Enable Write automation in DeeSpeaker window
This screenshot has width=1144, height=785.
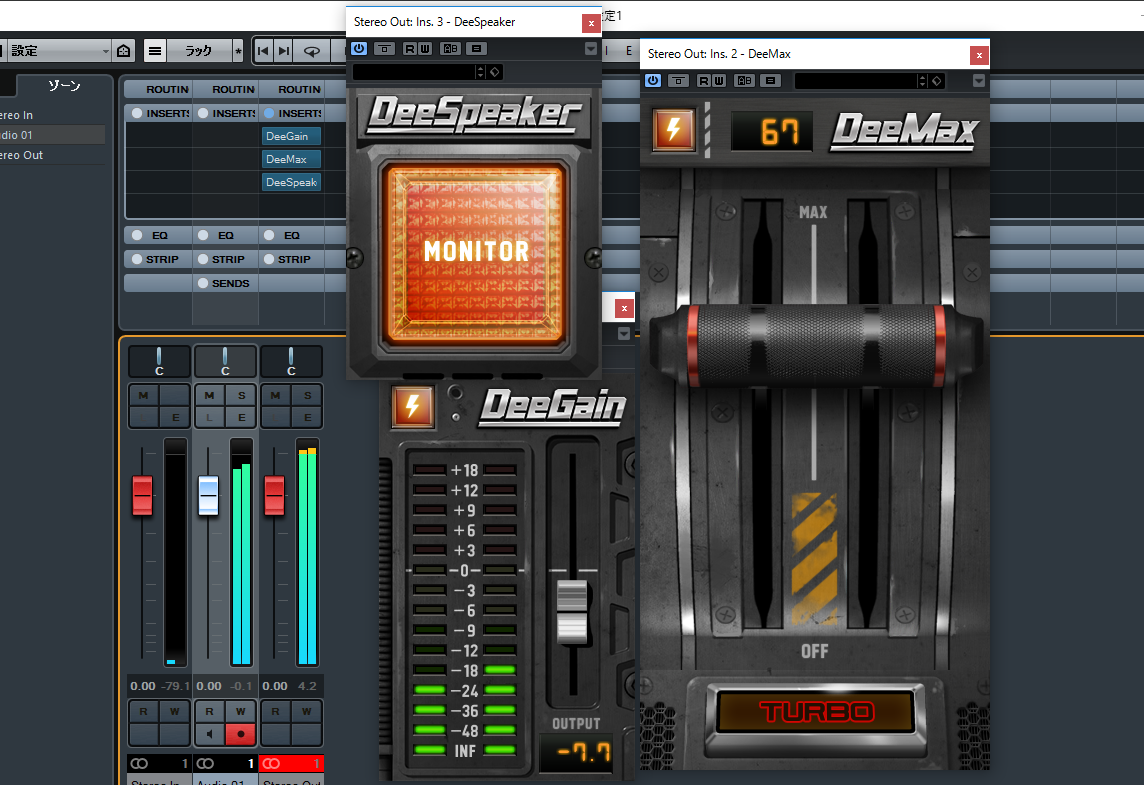tap(425, 49)
